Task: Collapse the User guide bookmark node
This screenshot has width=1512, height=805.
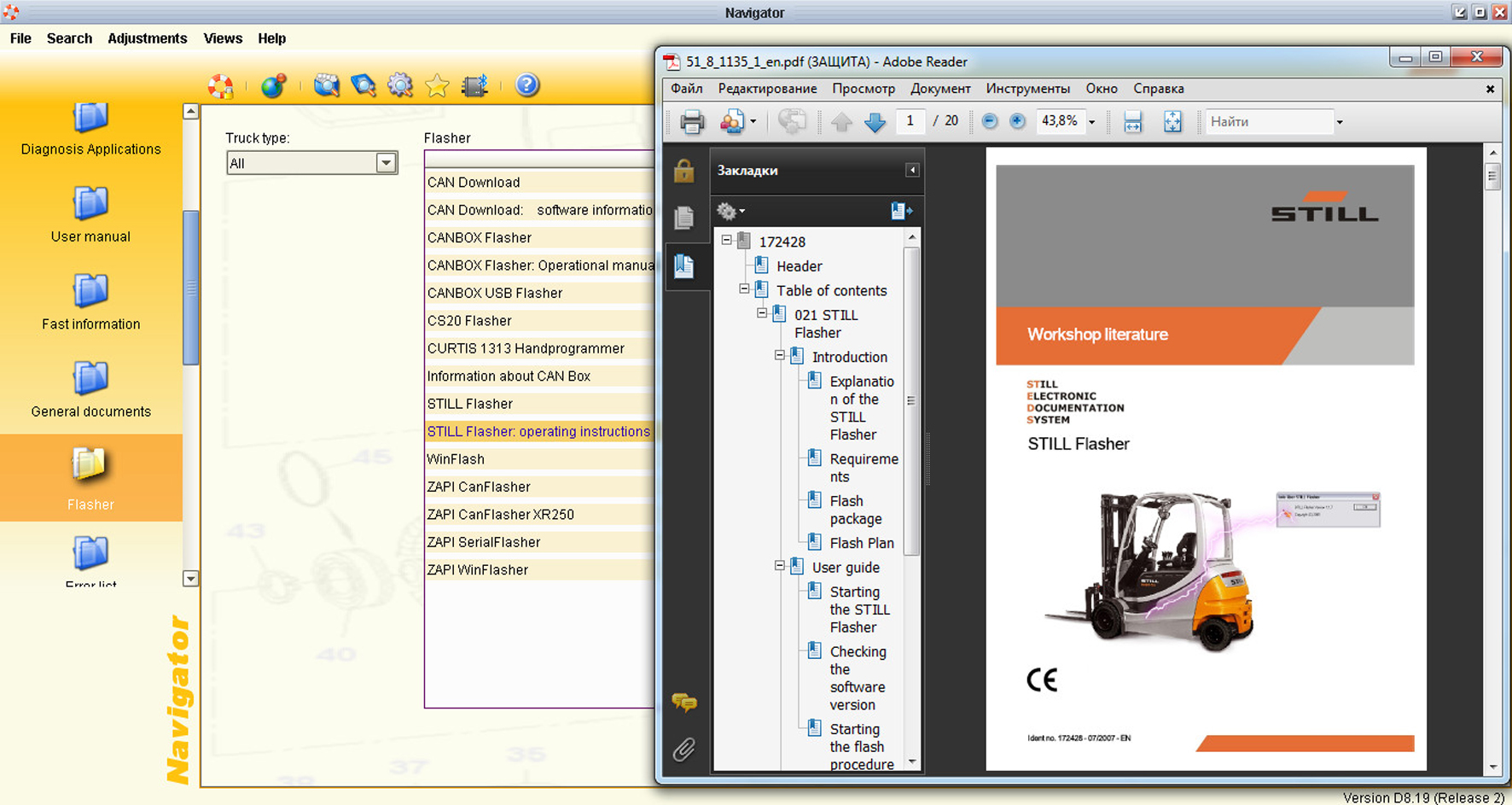Action: (x=779, y=566)
